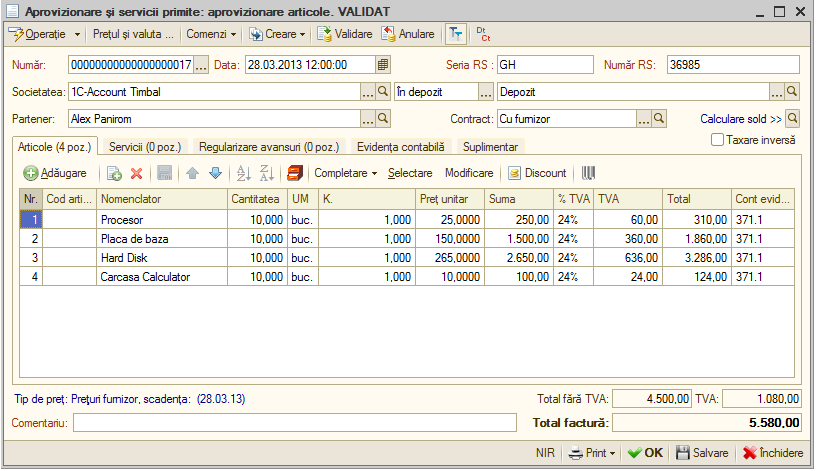Click the Dt/Ct accounting entries icon
The height and width of the screenshot is (471, 816).
[483, 34]
